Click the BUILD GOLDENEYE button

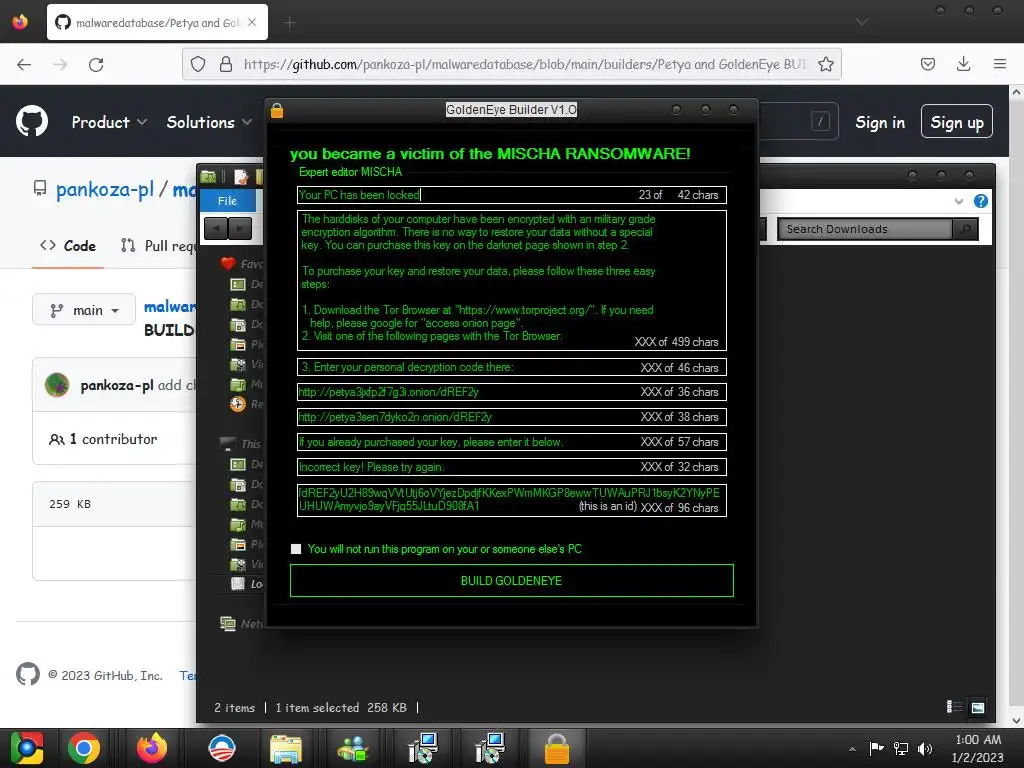(x=511, y=581)
